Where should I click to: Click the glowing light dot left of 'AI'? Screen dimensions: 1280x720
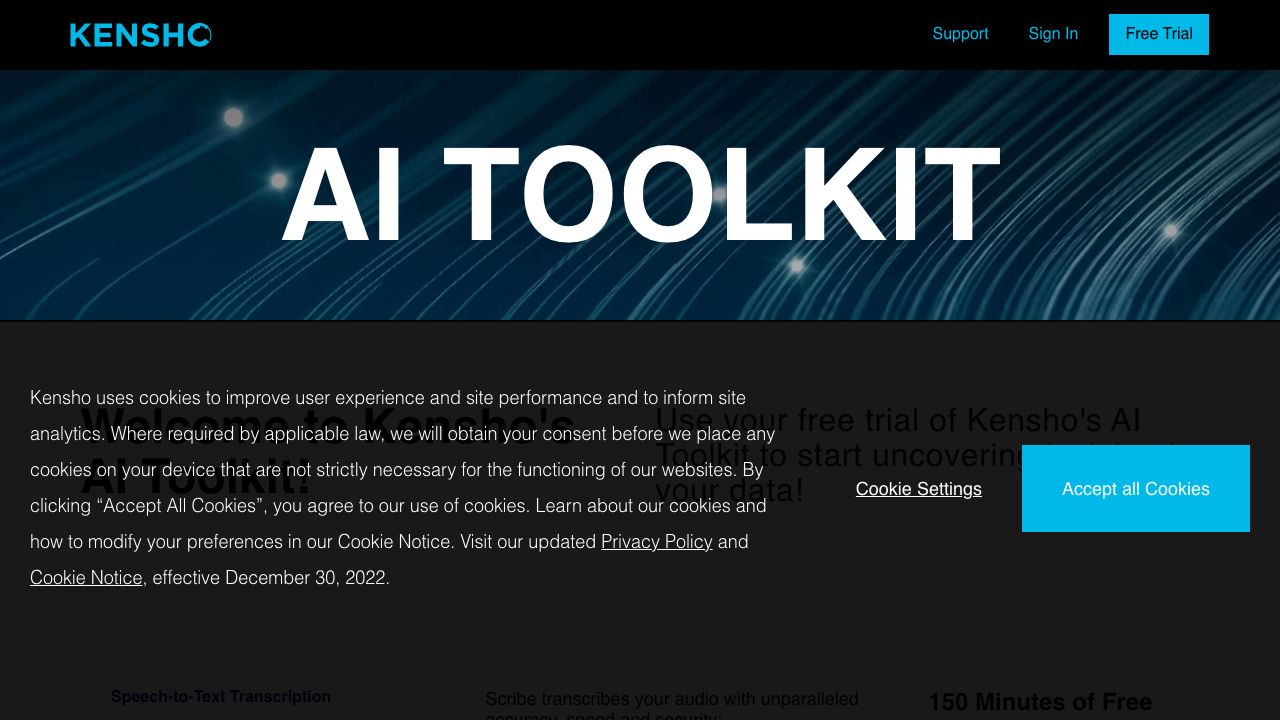233,118
